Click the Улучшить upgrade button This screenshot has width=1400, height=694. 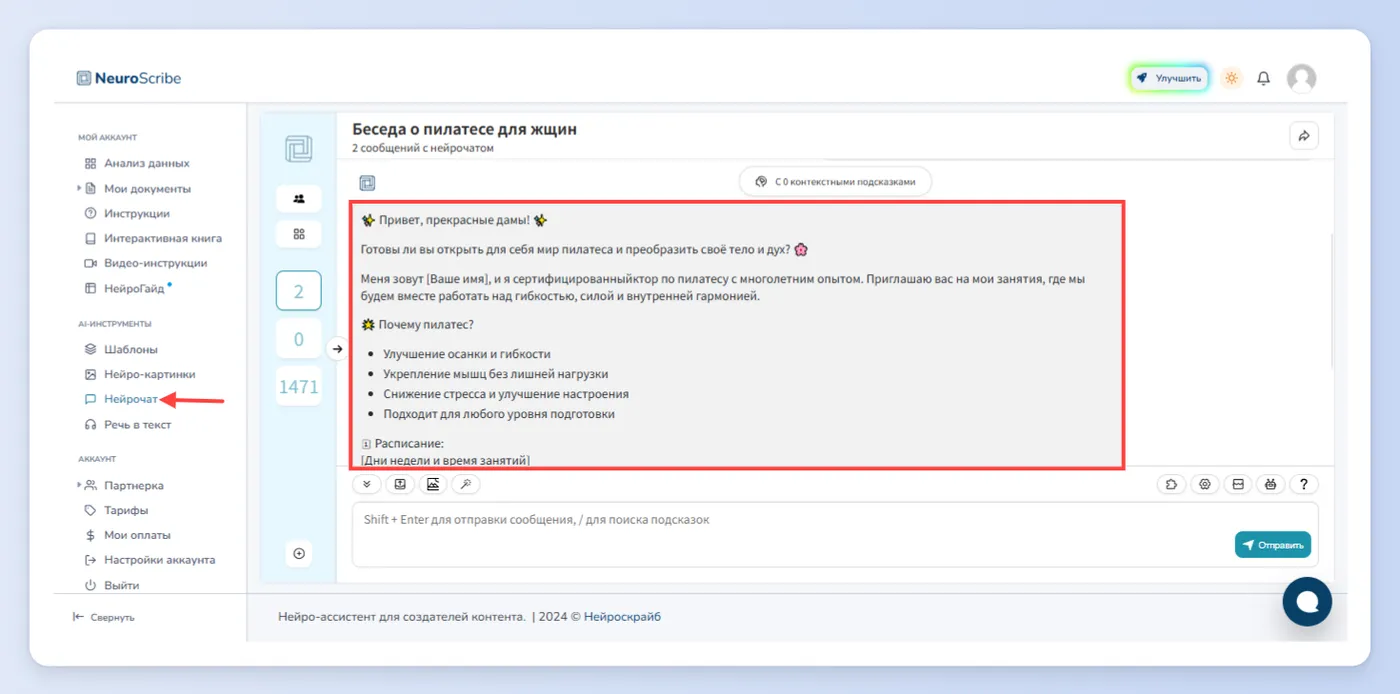coord(1169,78)
